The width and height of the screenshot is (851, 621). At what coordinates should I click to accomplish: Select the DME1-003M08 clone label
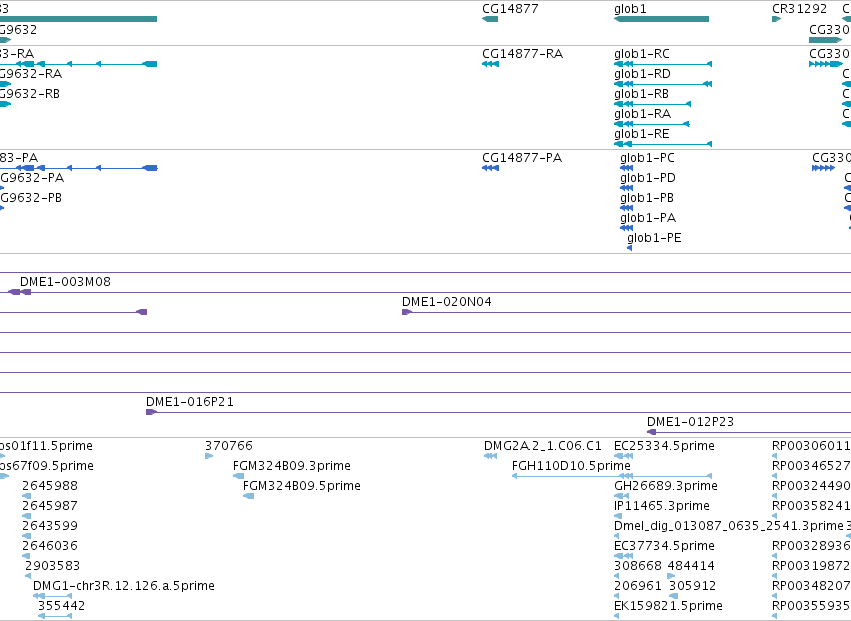[x=65, y=282]
